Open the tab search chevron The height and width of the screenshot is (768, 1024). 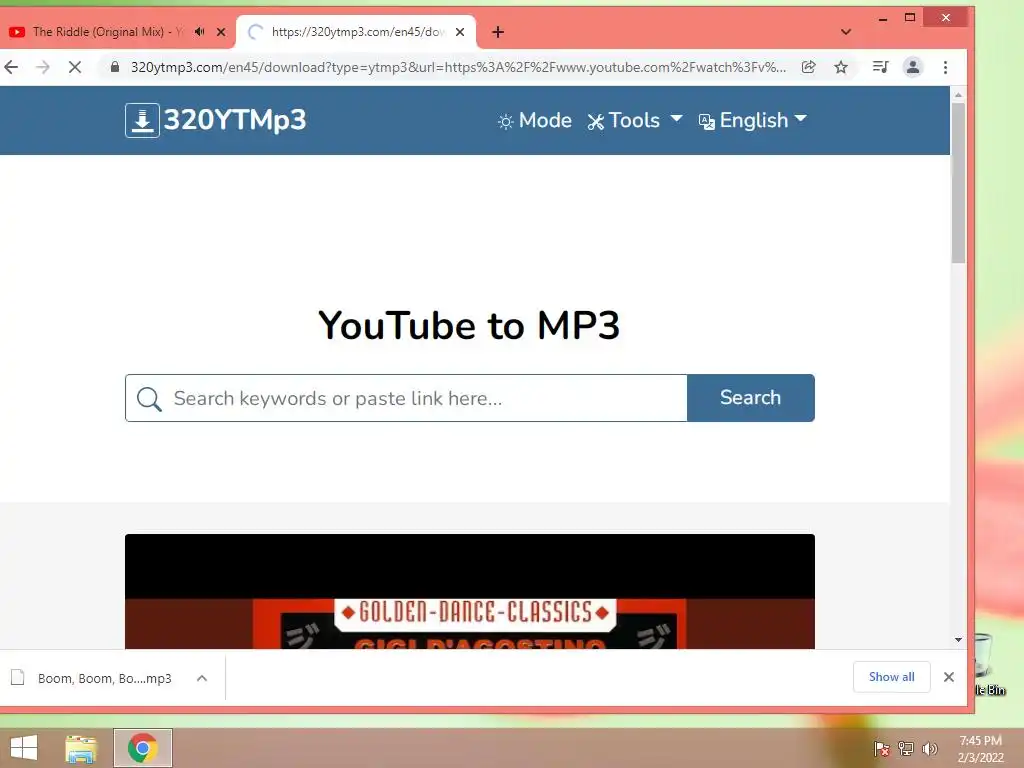point(846,32)
